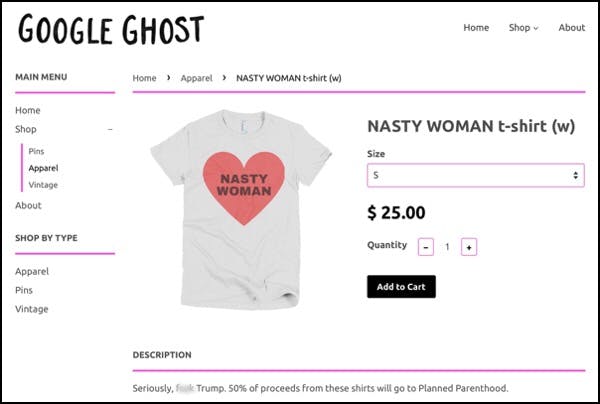Collapse the Shop submenu in sidebar
This screenshot has width=600, height=404.
click(110, 130)
